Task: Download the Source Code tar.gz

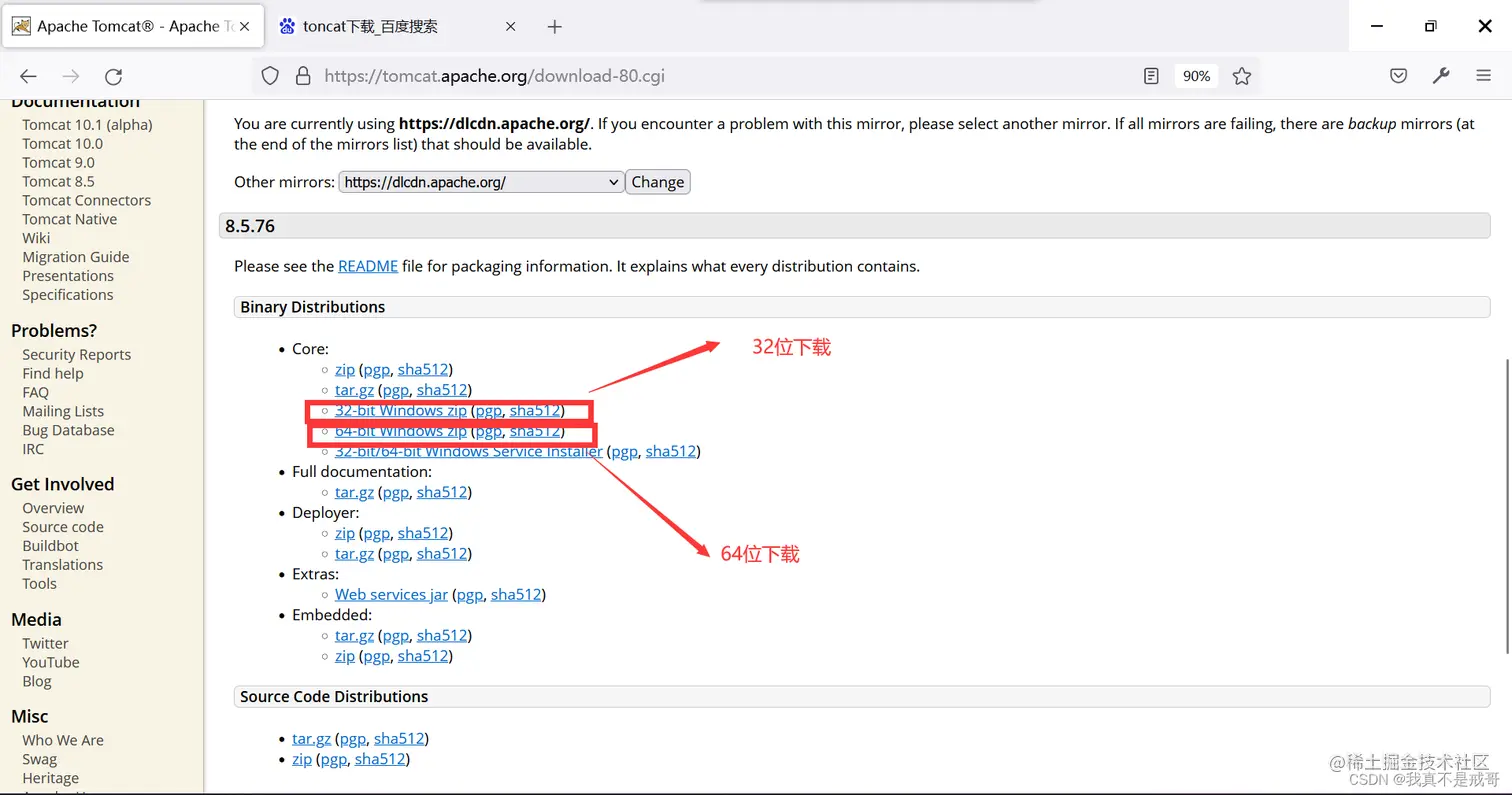Action: 311,739
